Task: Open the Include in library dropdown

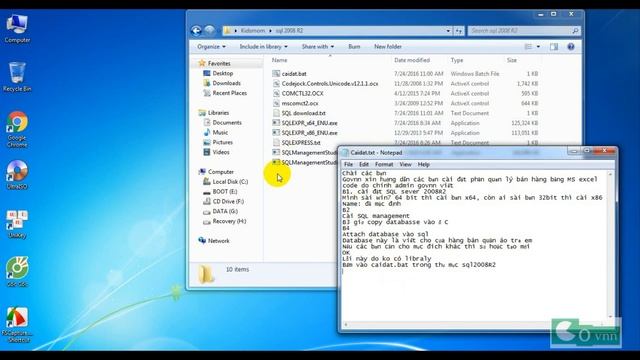Action: point(263,47)
